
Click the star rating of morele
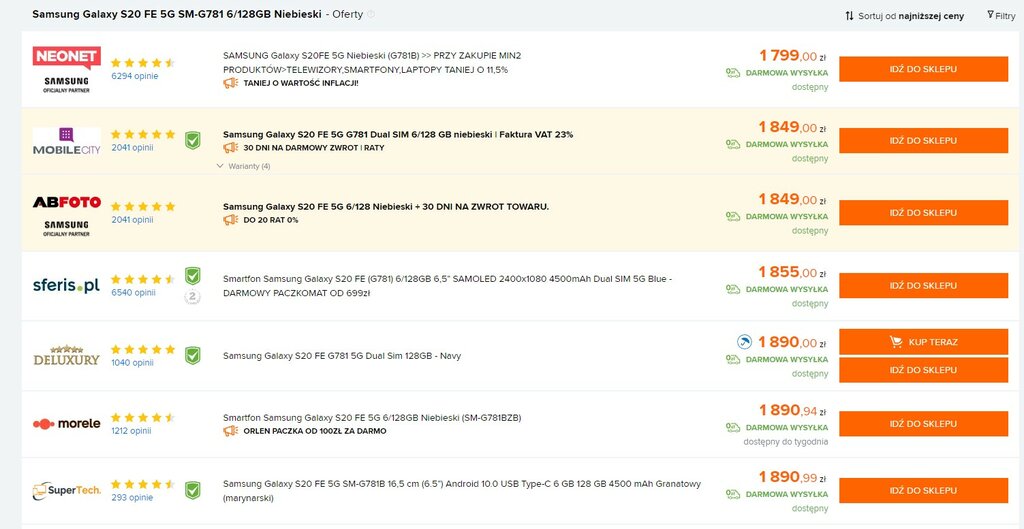143,417
